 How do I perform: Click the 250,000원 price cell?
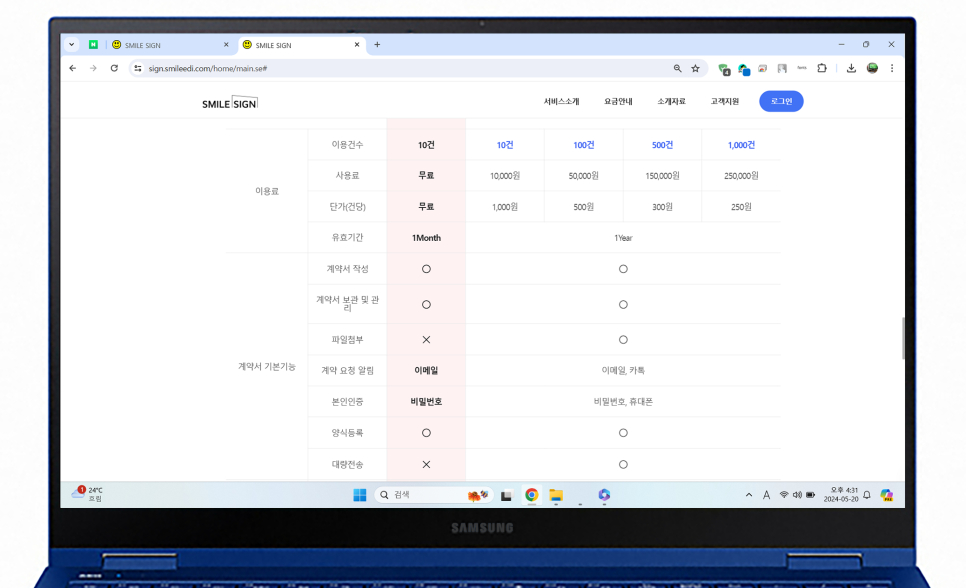741,176
